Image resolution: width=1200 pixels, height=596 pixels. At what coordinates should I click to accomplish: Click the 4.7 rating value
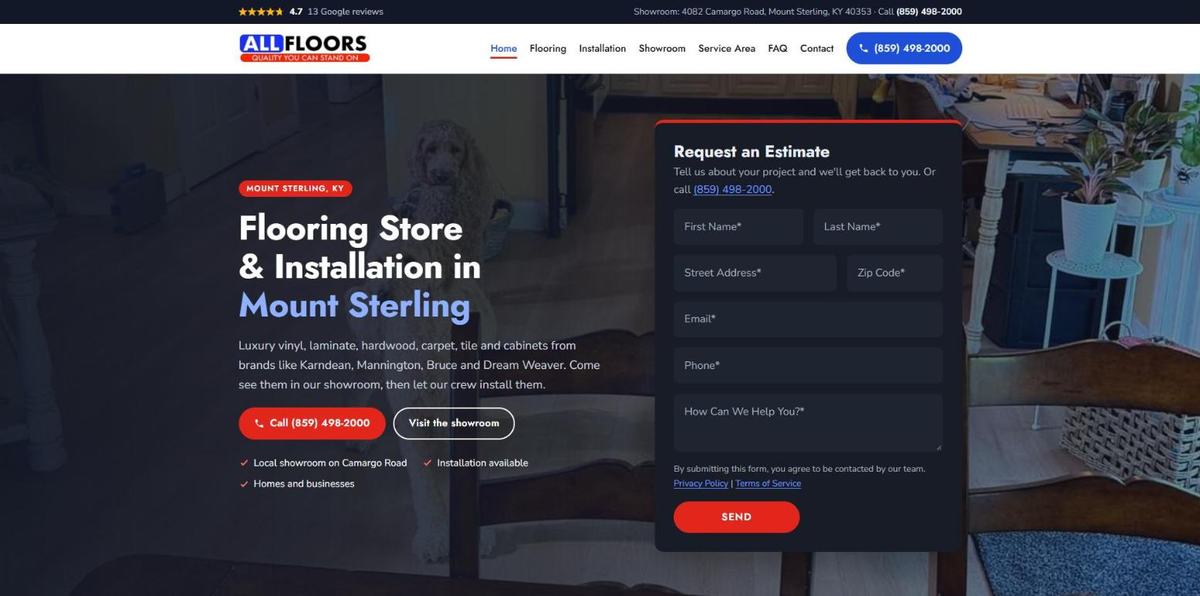coord(296,12)
